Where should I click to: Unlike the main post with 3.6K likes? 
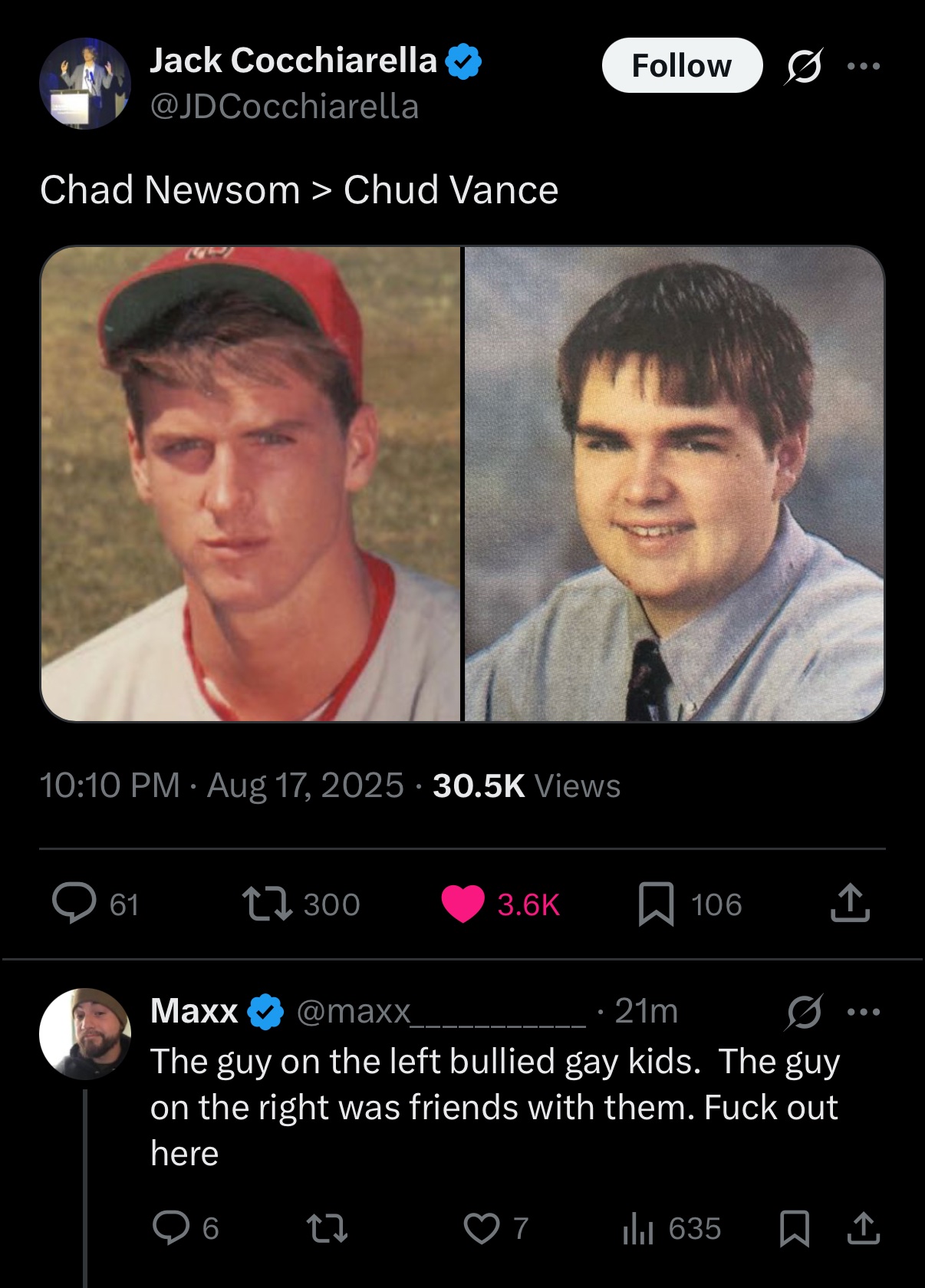(500, 904)
